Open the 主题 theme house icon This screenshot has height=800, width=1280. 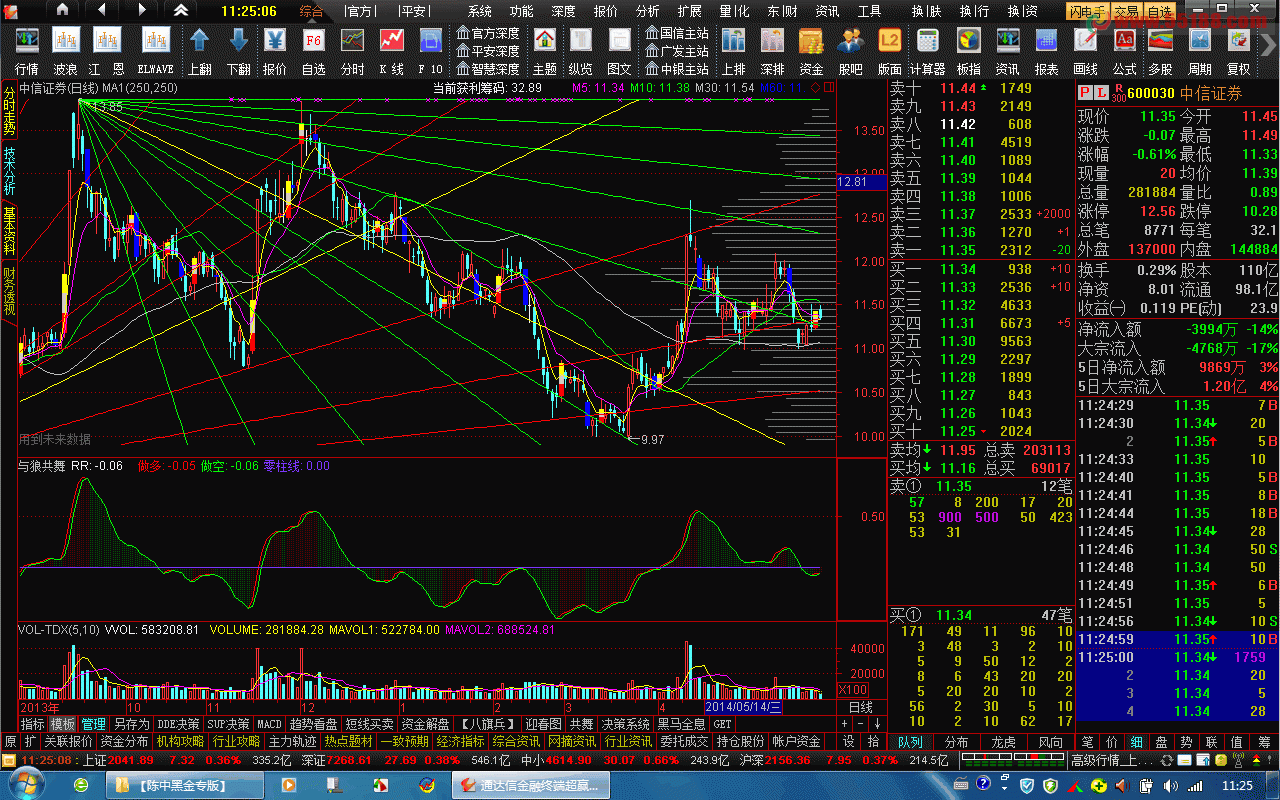click(545, 41)
